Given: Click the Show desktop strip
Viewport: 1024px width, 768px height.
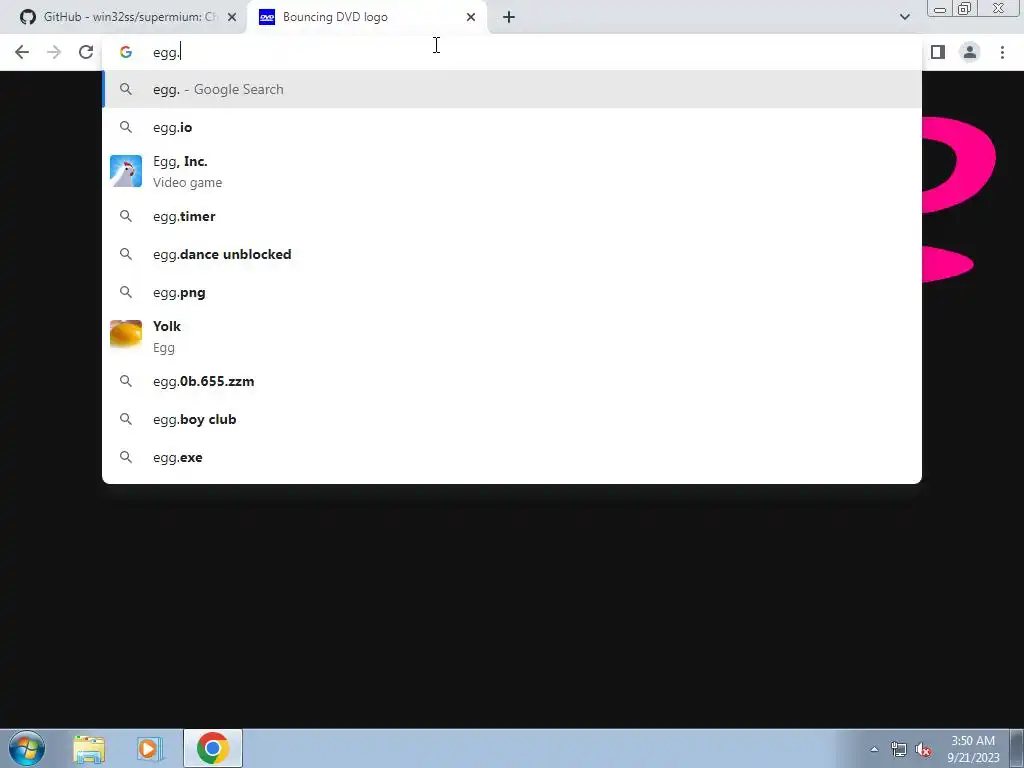Looking at the screenshot, I should tap(1017, 748).
